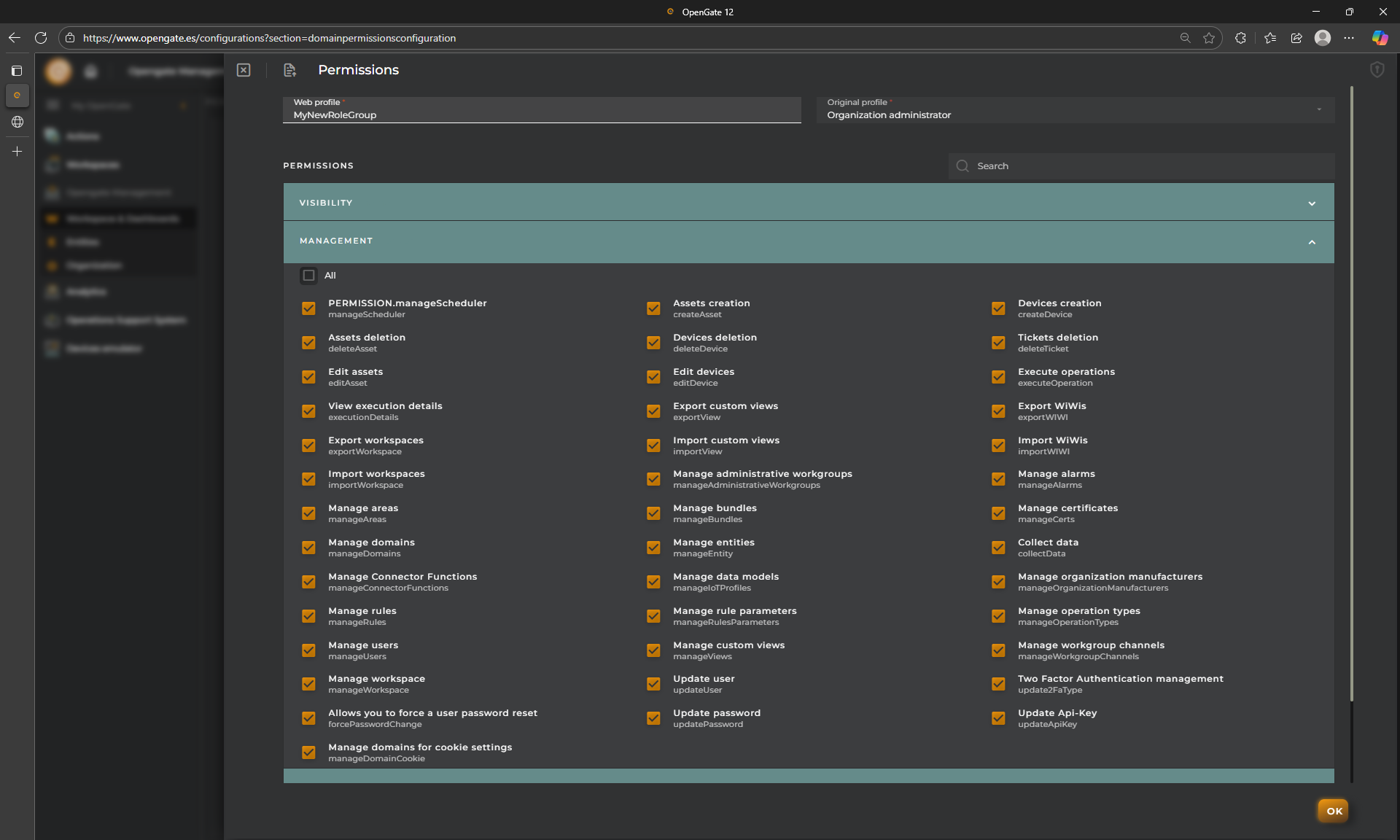1400x840 pixels.
Task: Click the permissions document icon beside title
Action: (x=289, y=70)
